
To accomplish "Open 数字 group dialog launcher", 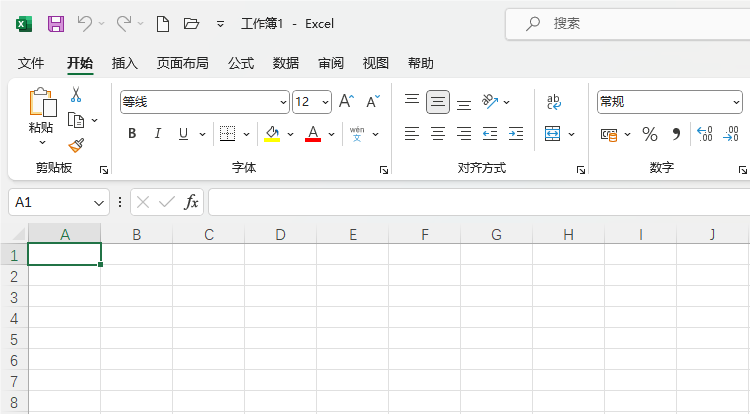I will (x=743, y=170).
